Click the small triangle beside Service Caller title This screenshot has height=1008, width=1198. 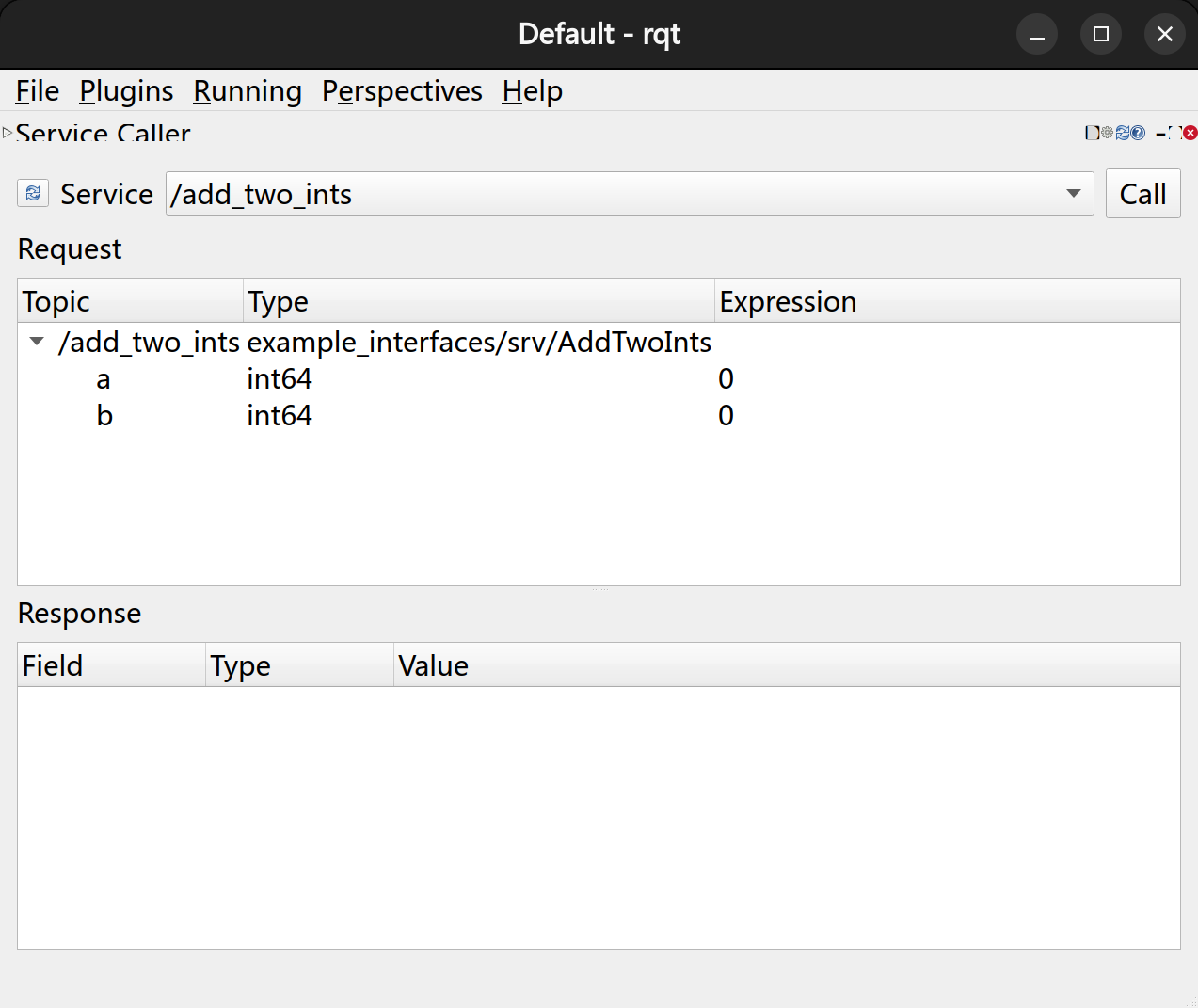(8, 133)
